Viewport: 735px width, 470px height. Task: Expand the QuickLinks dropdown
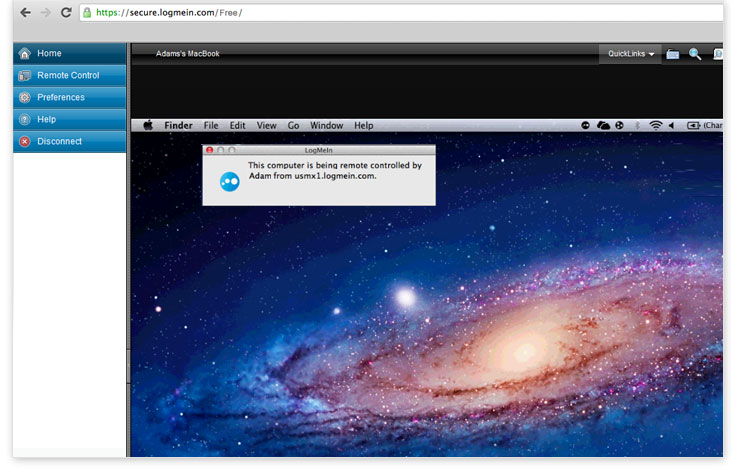tap(630, 54)
